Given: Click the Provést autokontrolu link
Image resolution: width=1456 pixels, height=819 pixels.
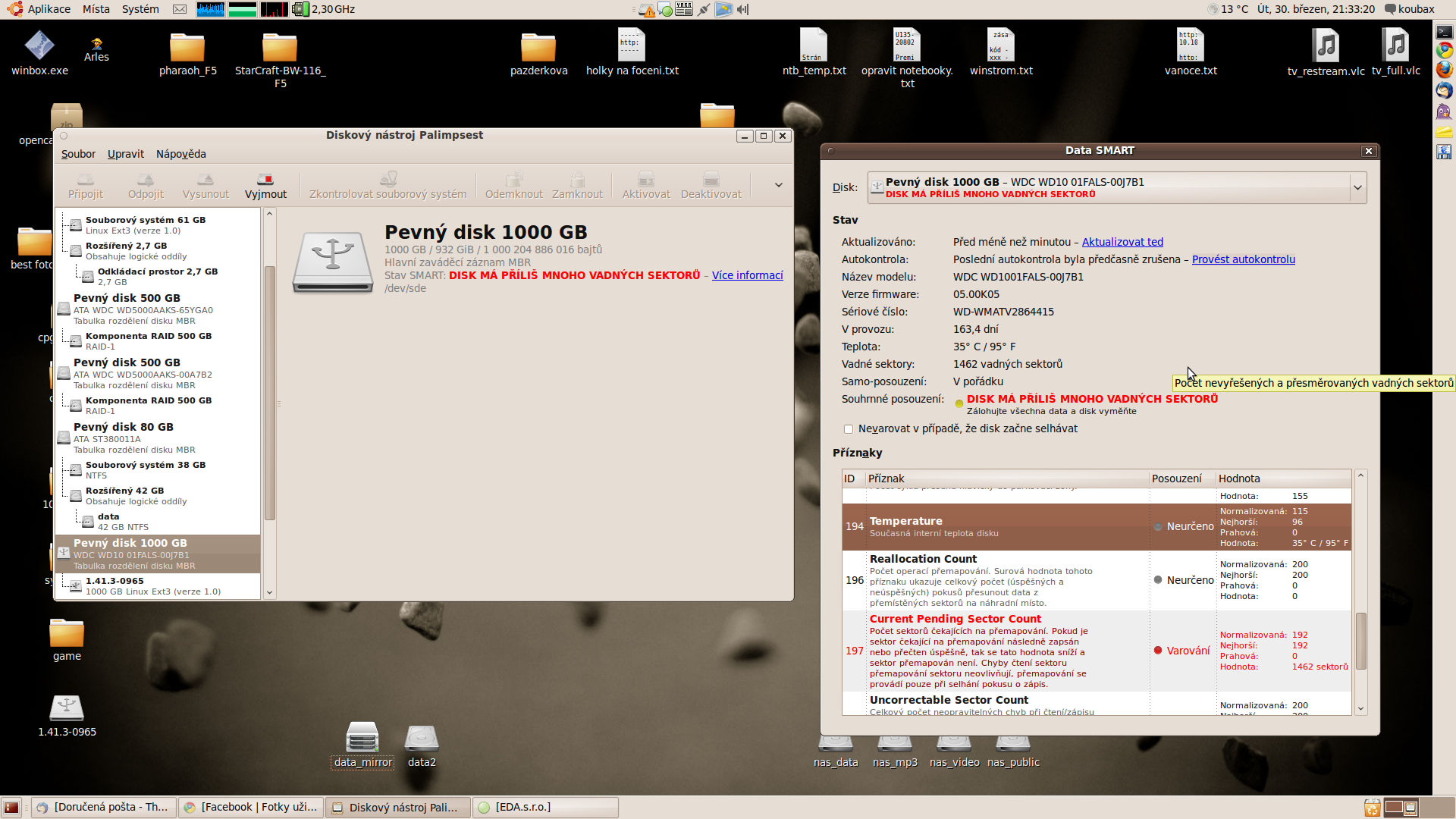Looking at the screenshot, I should coord(1243,259).
